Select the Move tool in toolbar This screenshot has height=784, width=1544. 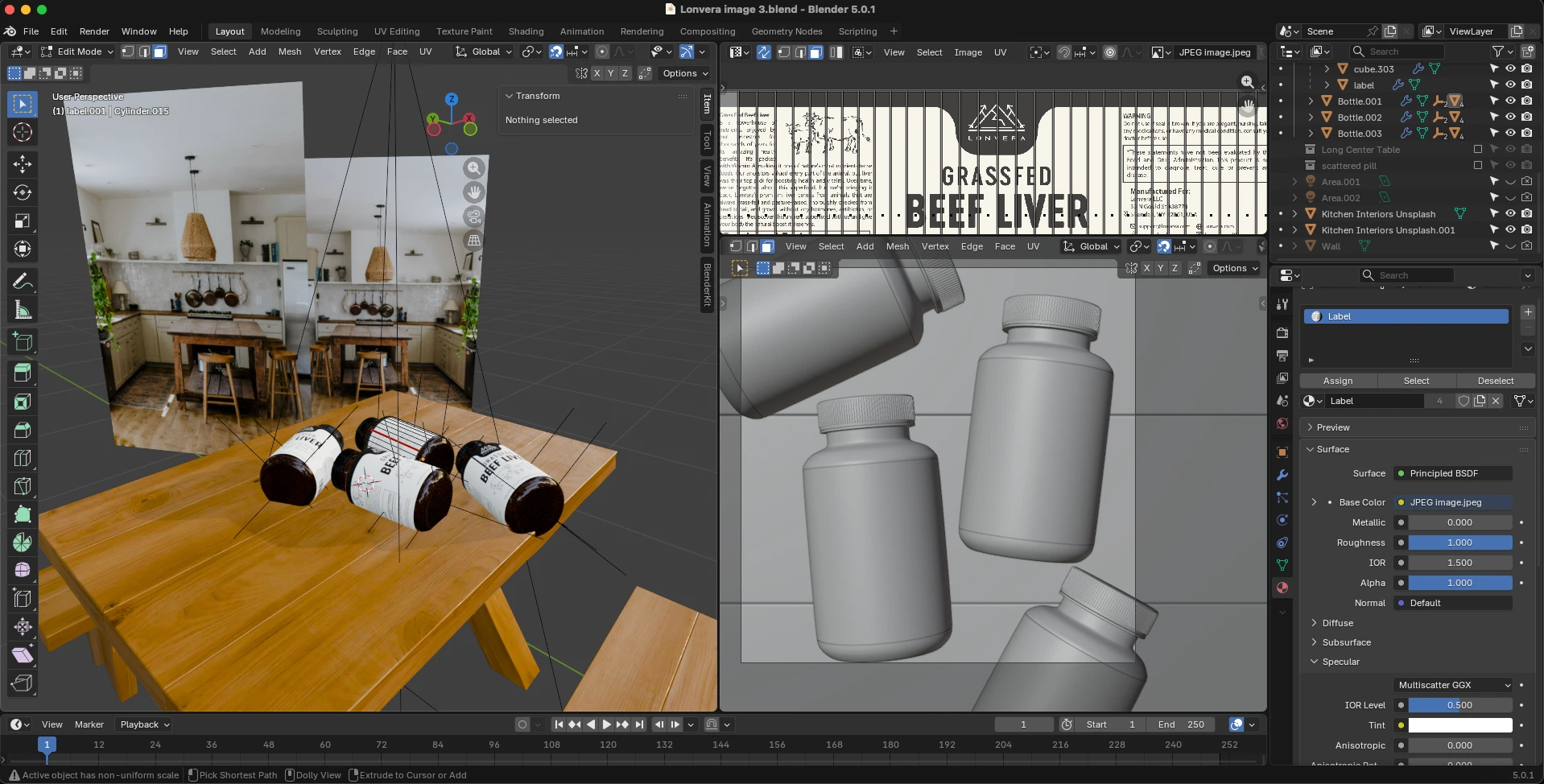coord(23,164)
